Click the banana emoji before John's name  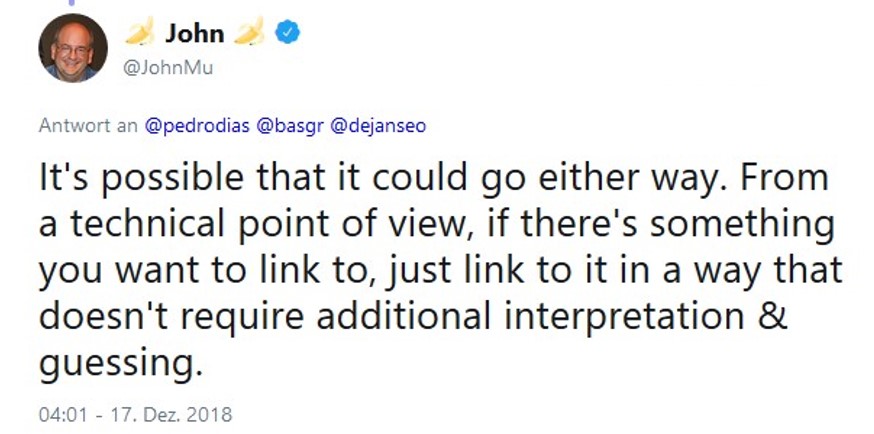tap(139, 31)
